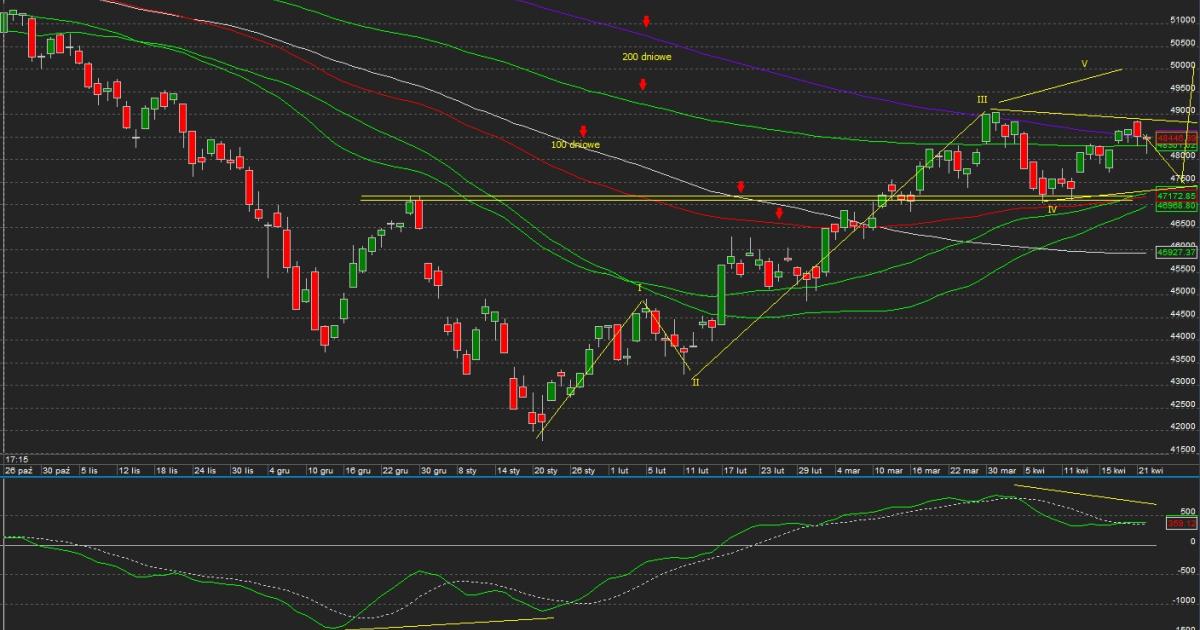Click the red current price tag on axis
This screenshot has height=630, width=1200.
pyautogui.click(x=1176, y=137)
